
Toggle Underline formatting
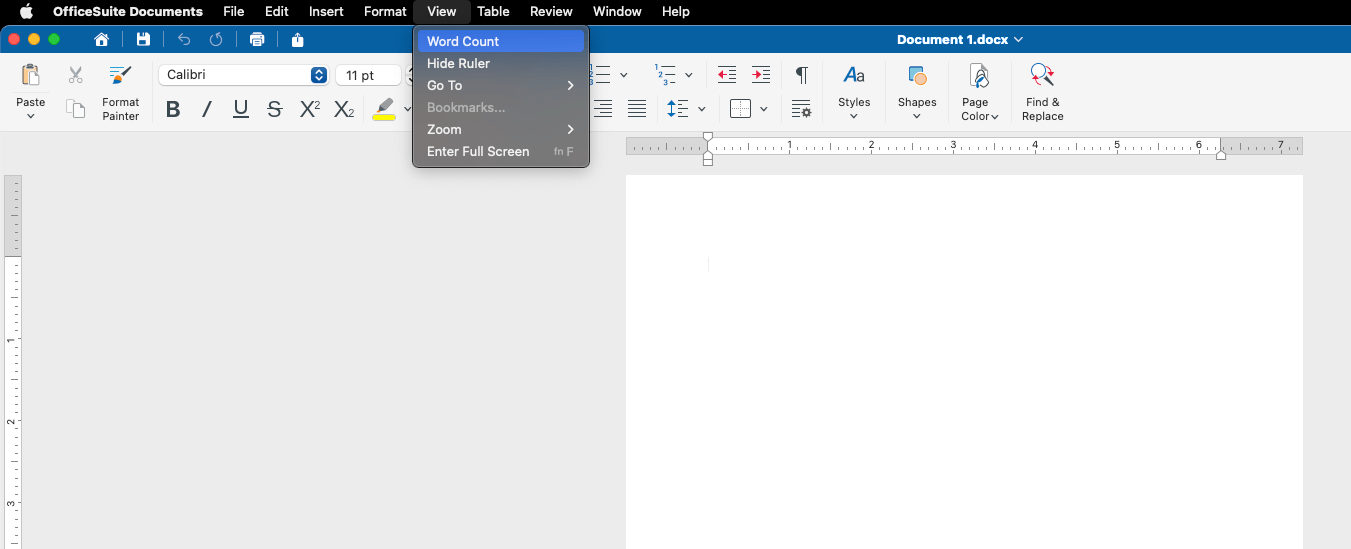[240, 110]
